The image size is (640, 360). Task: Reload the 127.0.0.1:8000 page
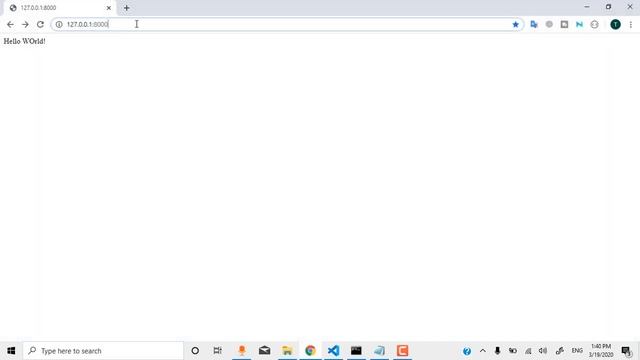coord(40,24)
